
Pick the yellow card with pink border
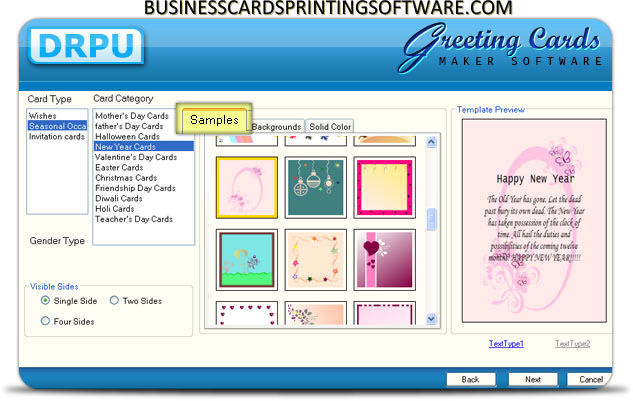tap(385, 187)
